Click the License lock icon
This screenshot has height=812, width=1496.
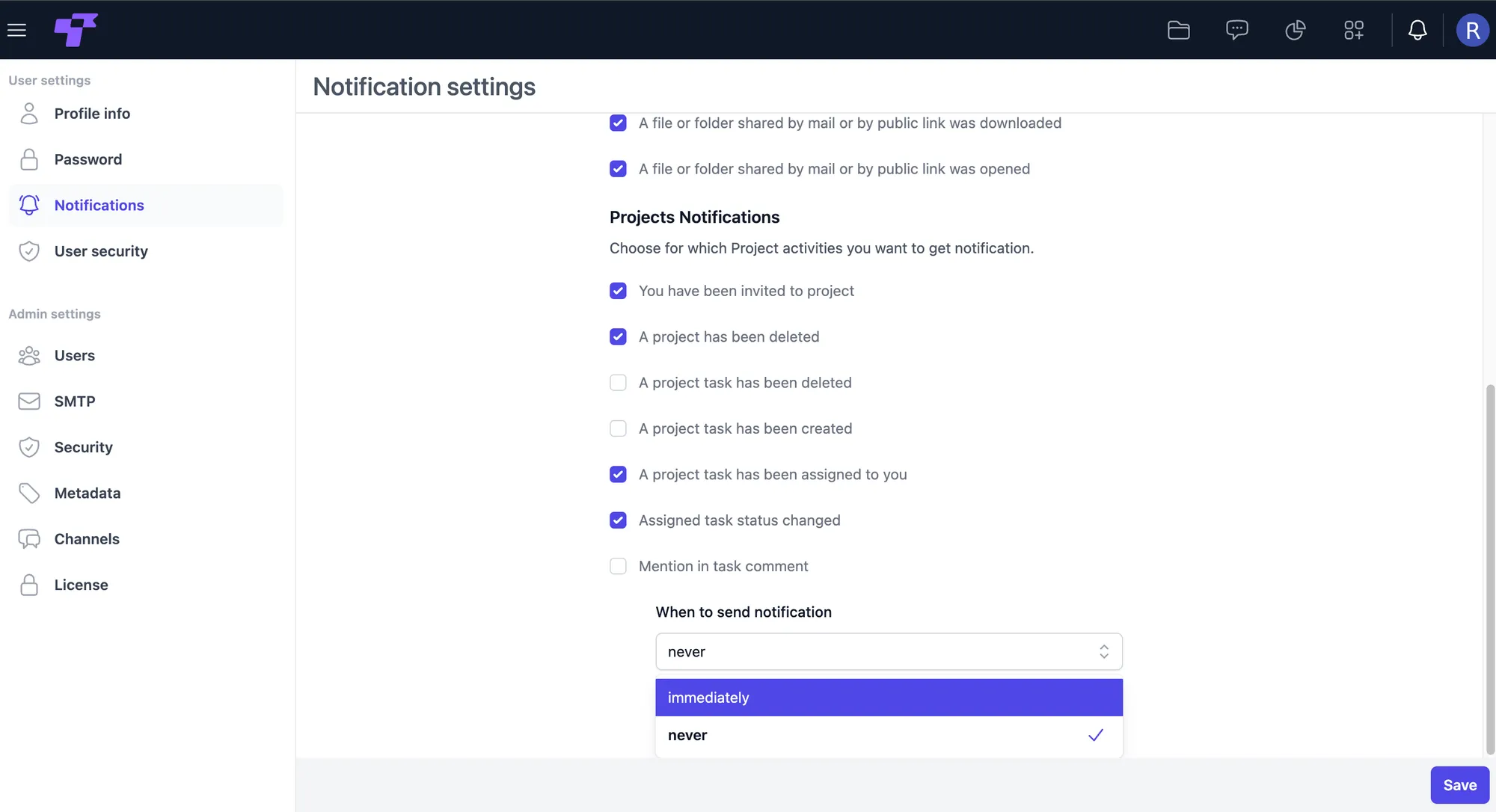tap(29, 585)
